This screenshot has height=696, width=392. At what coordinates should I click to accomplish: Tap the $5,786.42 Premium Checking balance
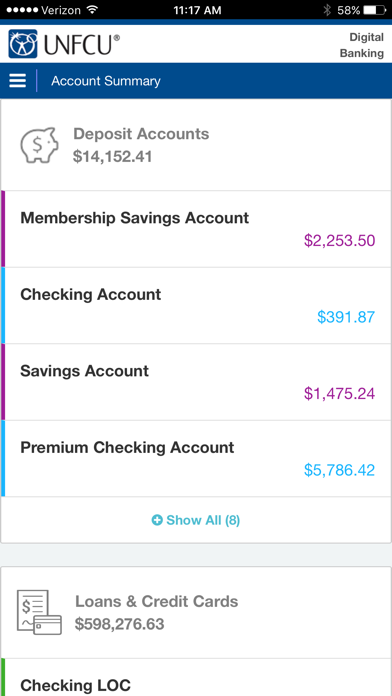tap(340, 470)
